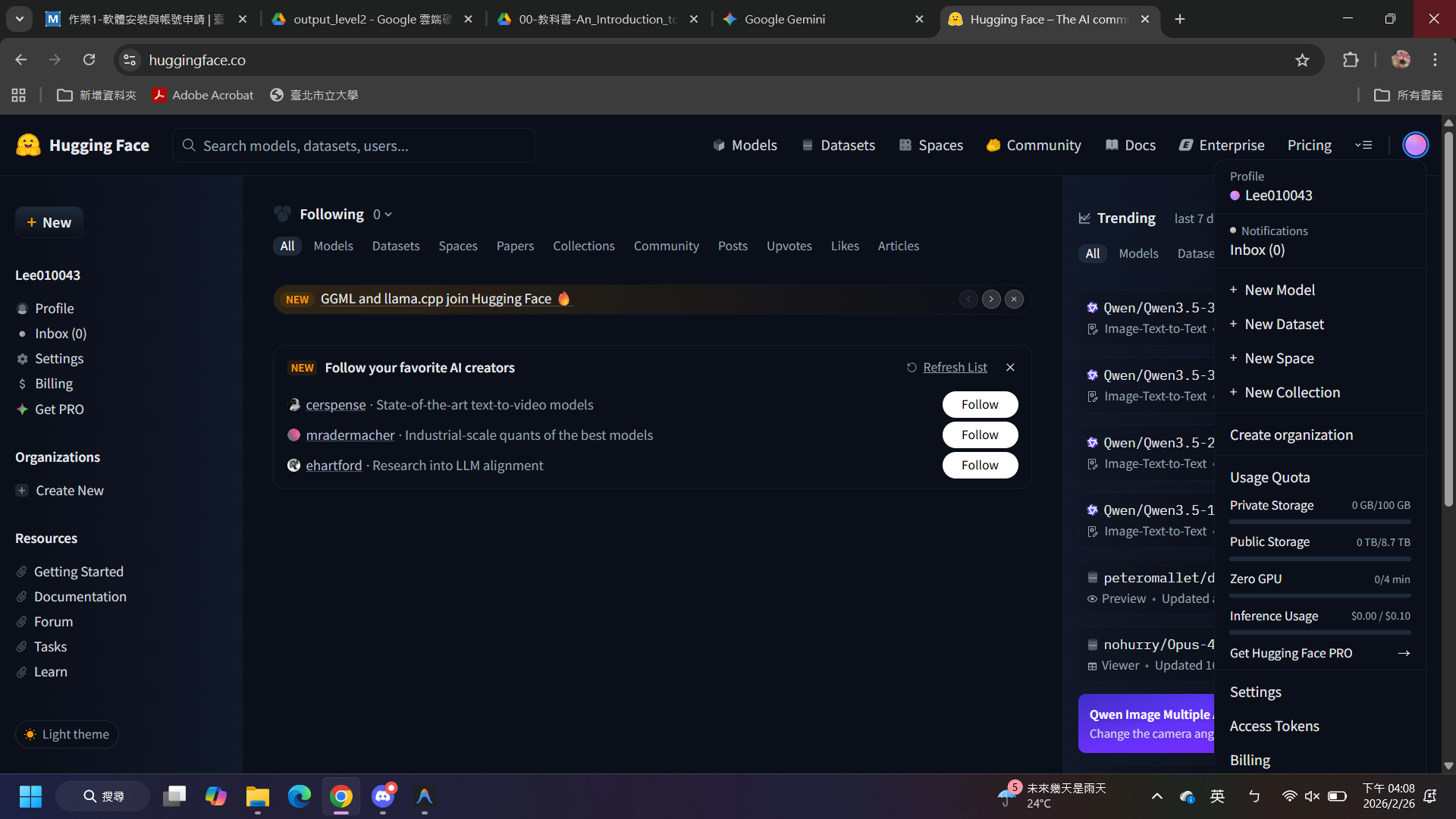Select the Likes feed tab

pos(845,246)
